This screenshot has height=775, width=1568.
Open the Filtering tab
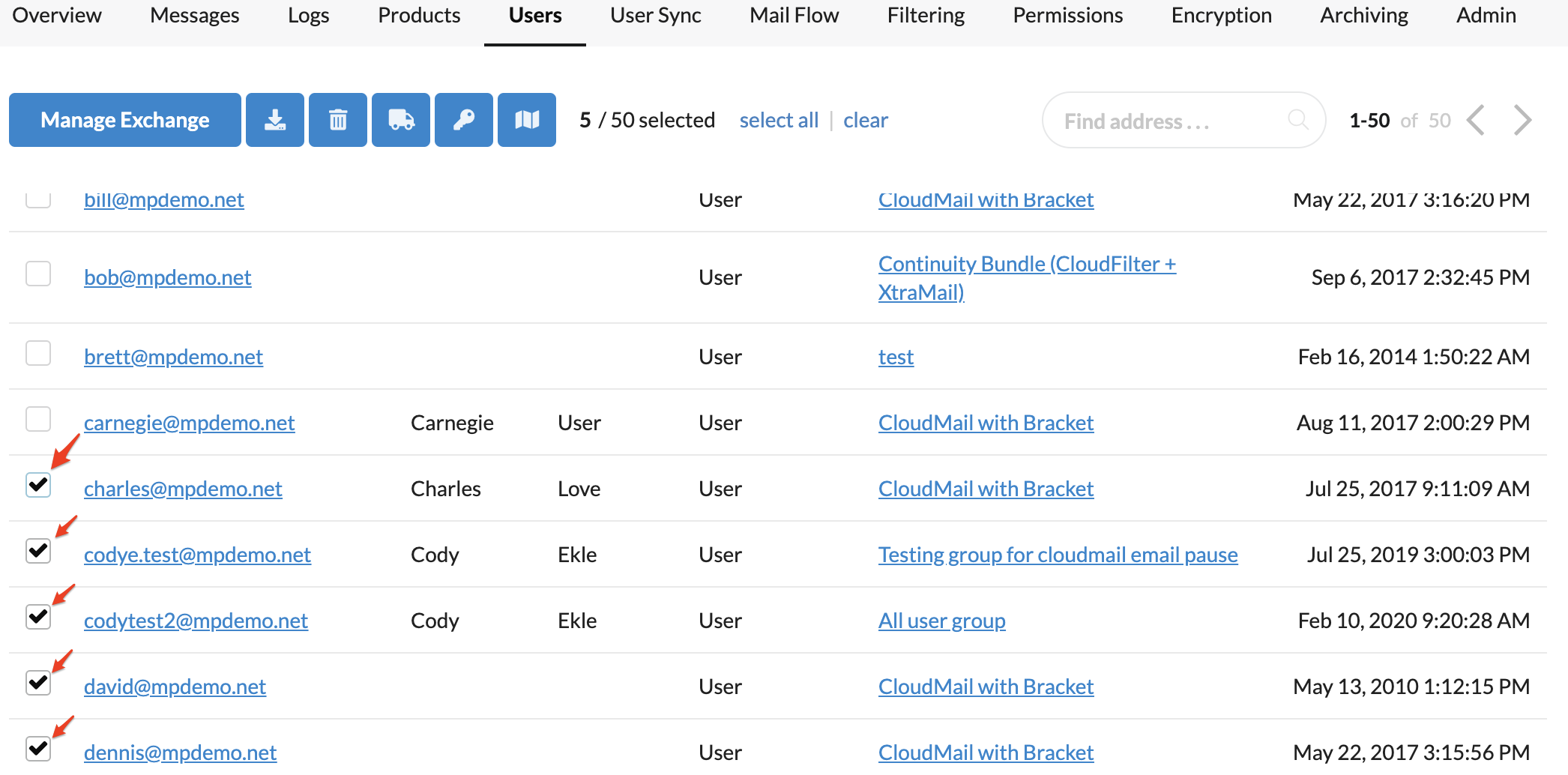coord(926,15)
